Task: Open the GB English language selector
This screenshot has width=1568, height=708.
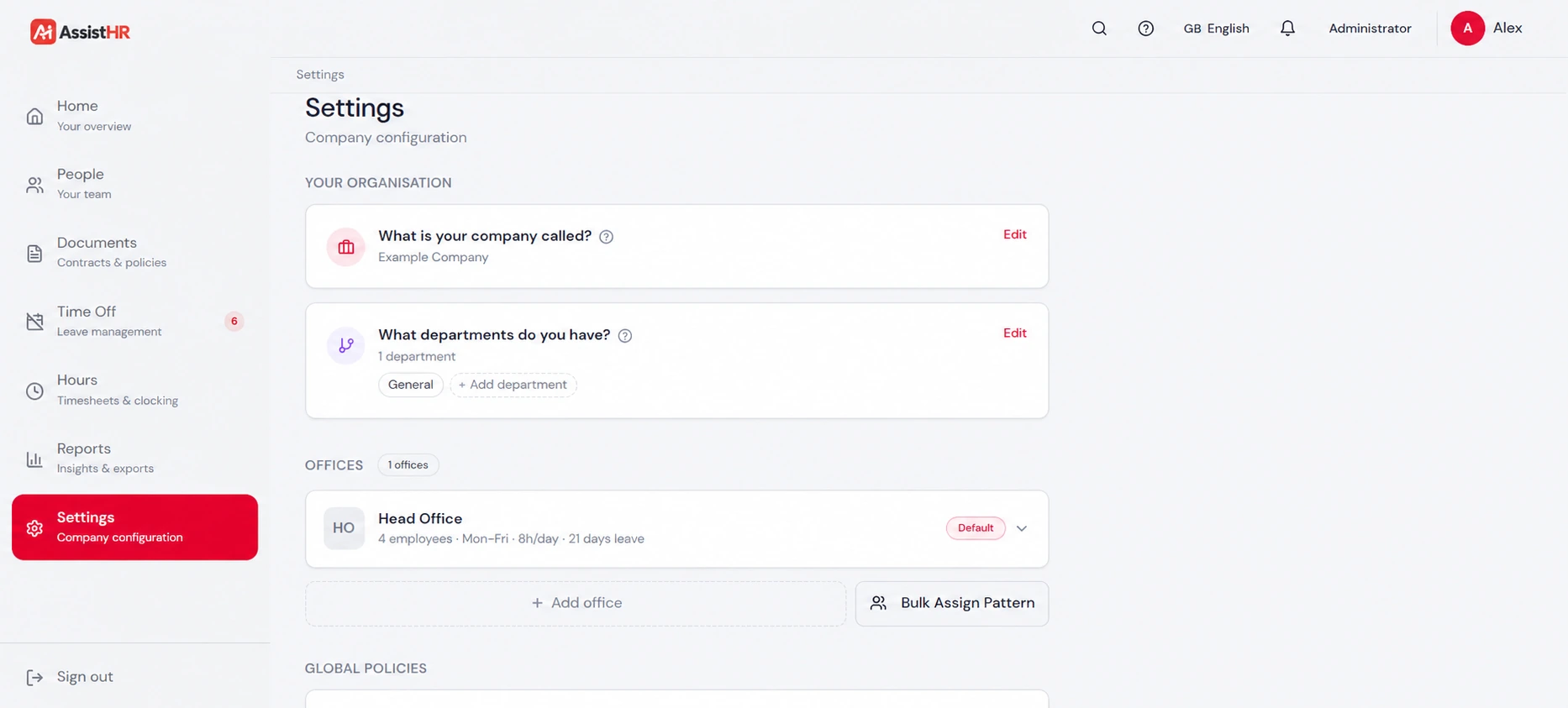Action: coord(1216,29)
